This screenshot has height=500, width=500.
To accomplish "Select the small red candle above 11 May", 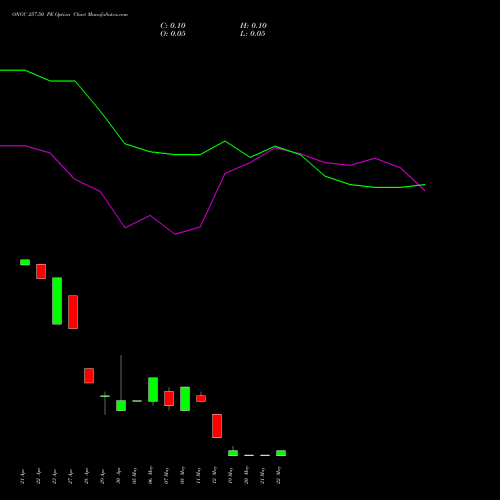I will tap(201, 398).
